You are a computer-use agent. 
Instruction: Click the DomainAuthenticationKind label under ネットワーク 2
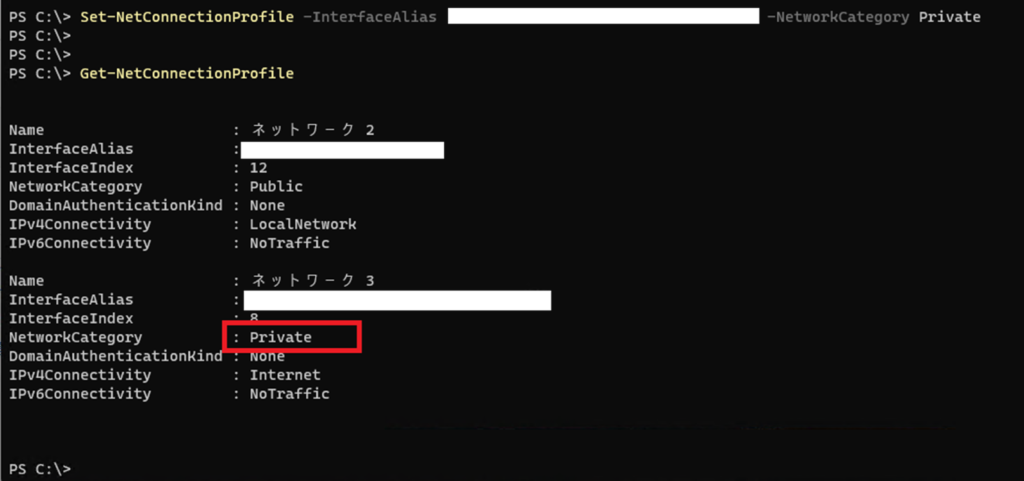click(x=115, y=206)
